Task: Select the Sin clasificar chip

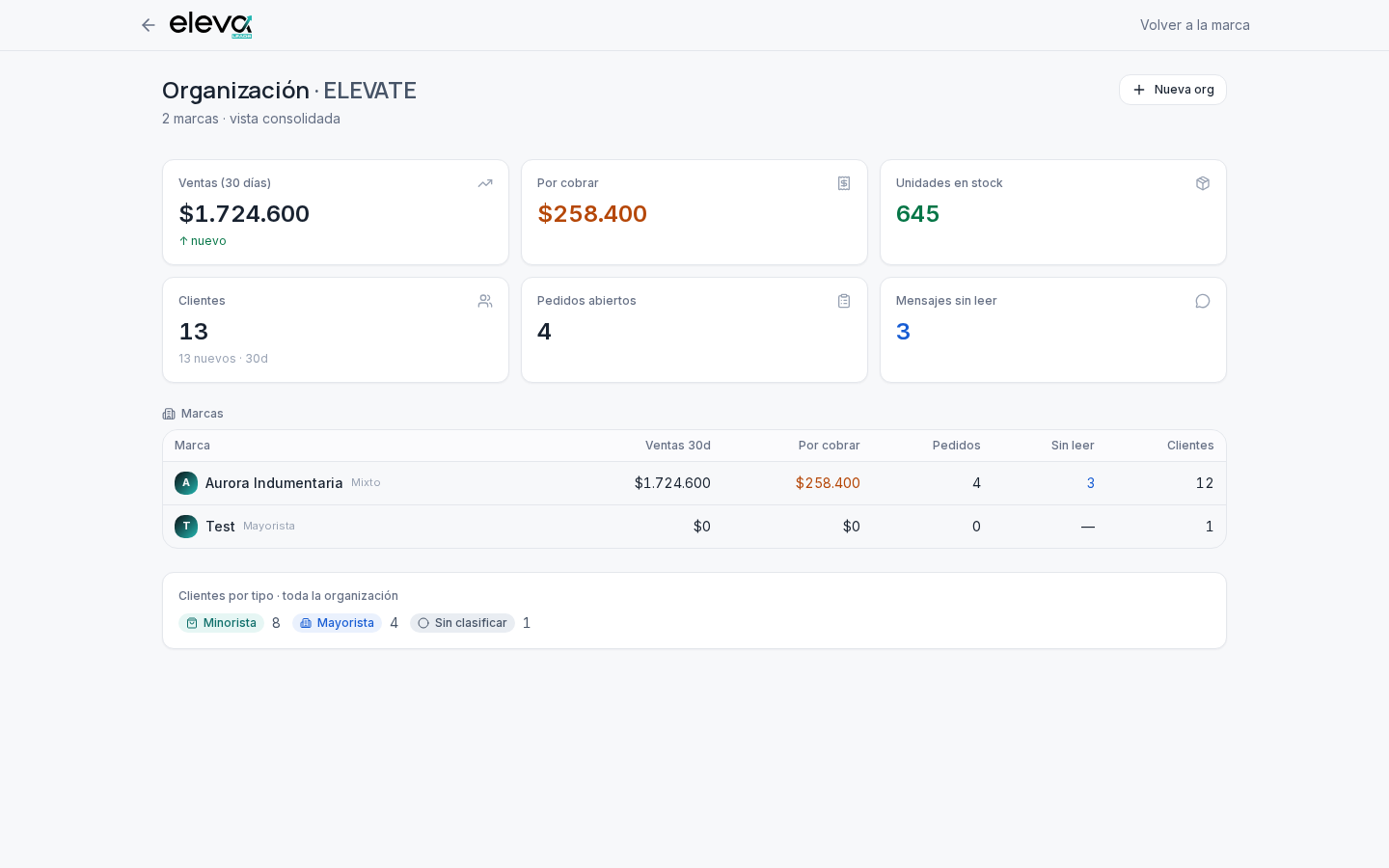Action: (462, 623)
